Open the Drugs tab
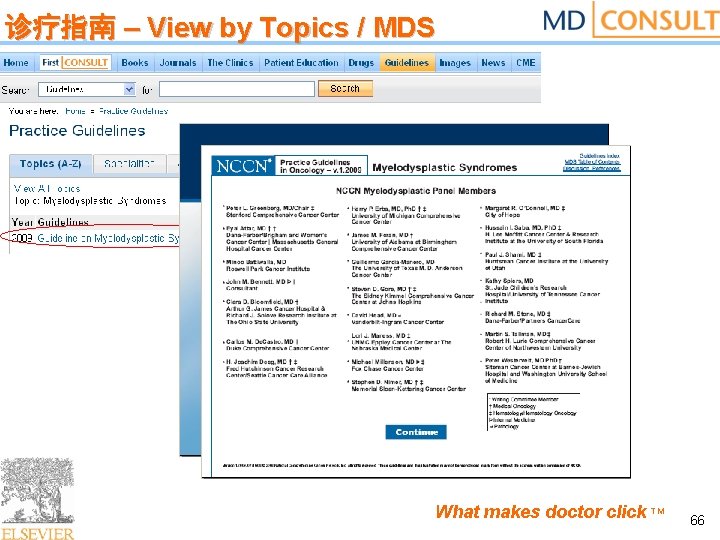The image size is (720, 540). (x=361, y=62)
